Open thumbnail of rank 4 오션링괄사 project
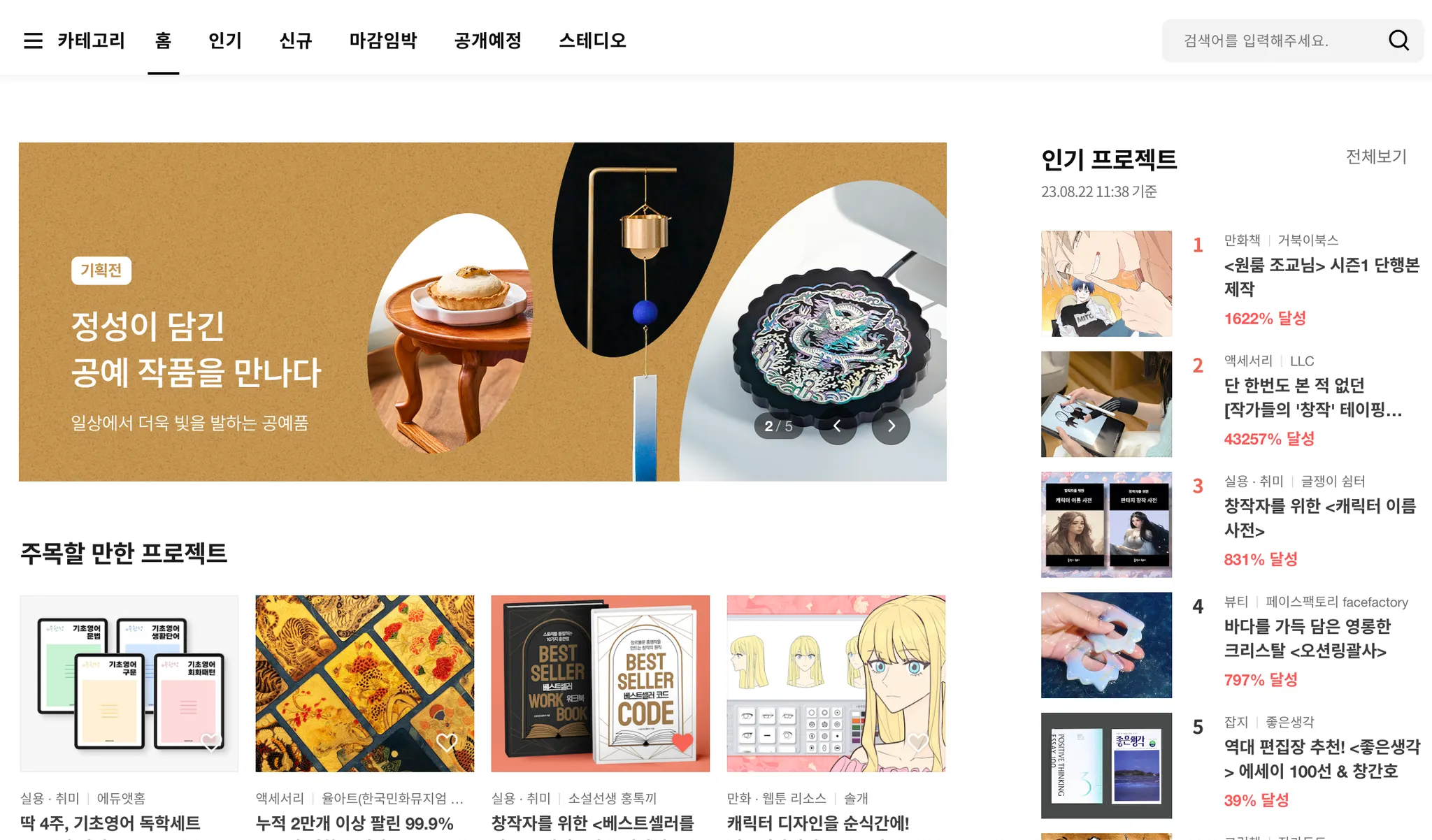 [x=1106, y=645]
